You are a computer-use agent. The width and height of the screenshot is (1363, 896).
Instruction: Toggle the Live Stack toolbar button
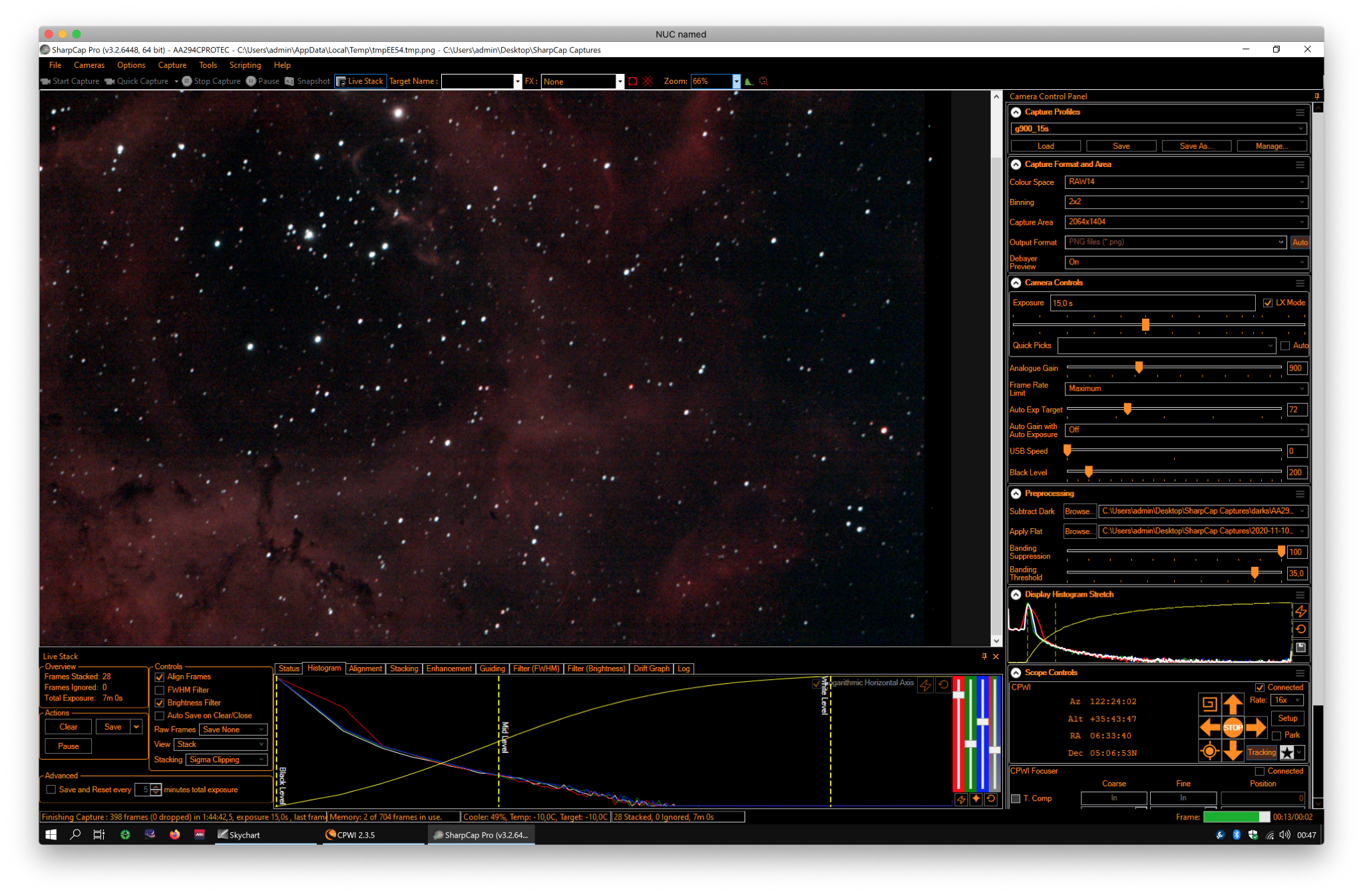[360, 81]
